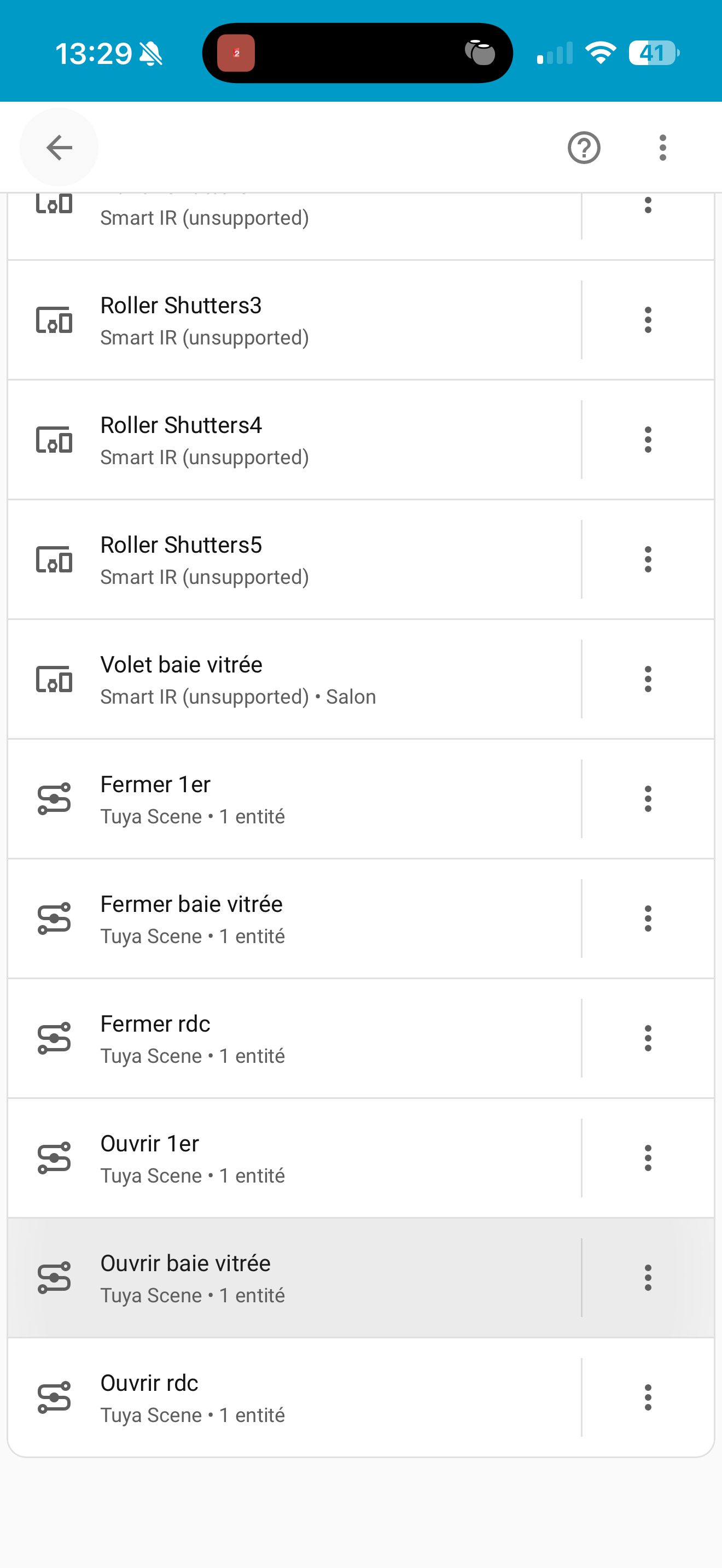The image size is (722, 1568).
Task: Open Roller Shutters3 three-dot menu
Action: (x=648, y=320)
